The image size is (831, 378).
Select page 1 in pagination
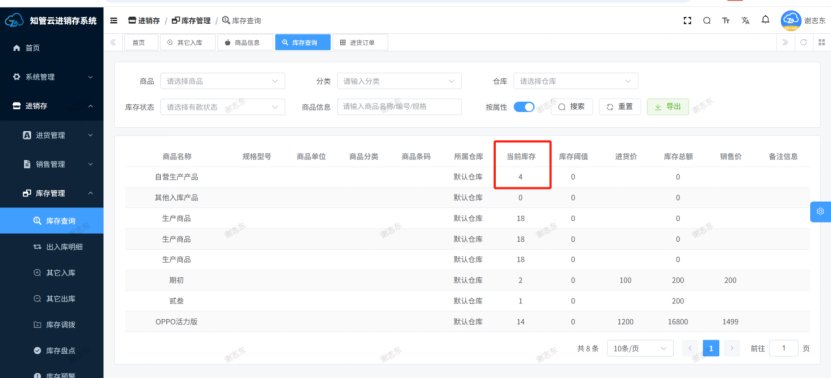tap(711, 348)
